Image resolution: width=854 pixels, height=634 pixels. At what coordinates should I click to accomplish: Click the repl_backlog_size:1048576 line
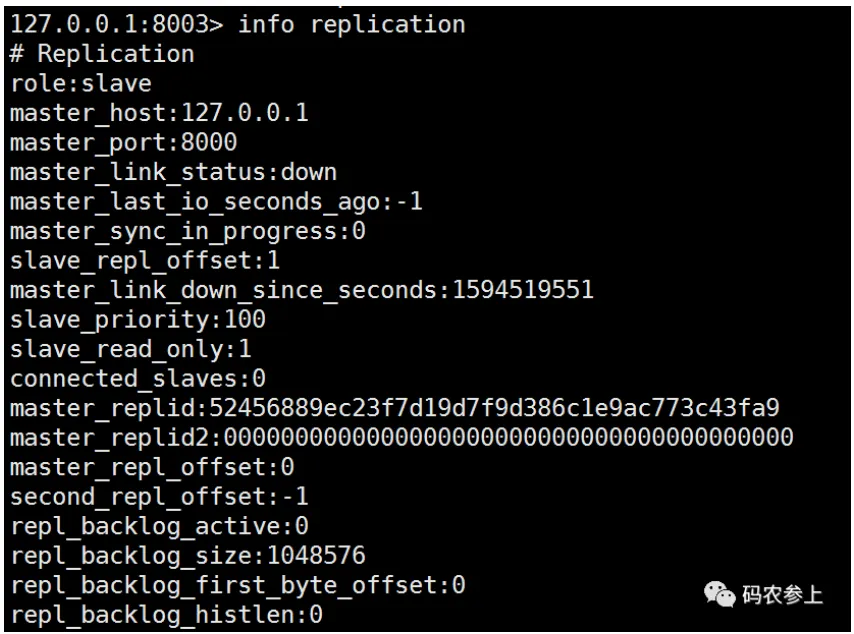coord(188,555)
